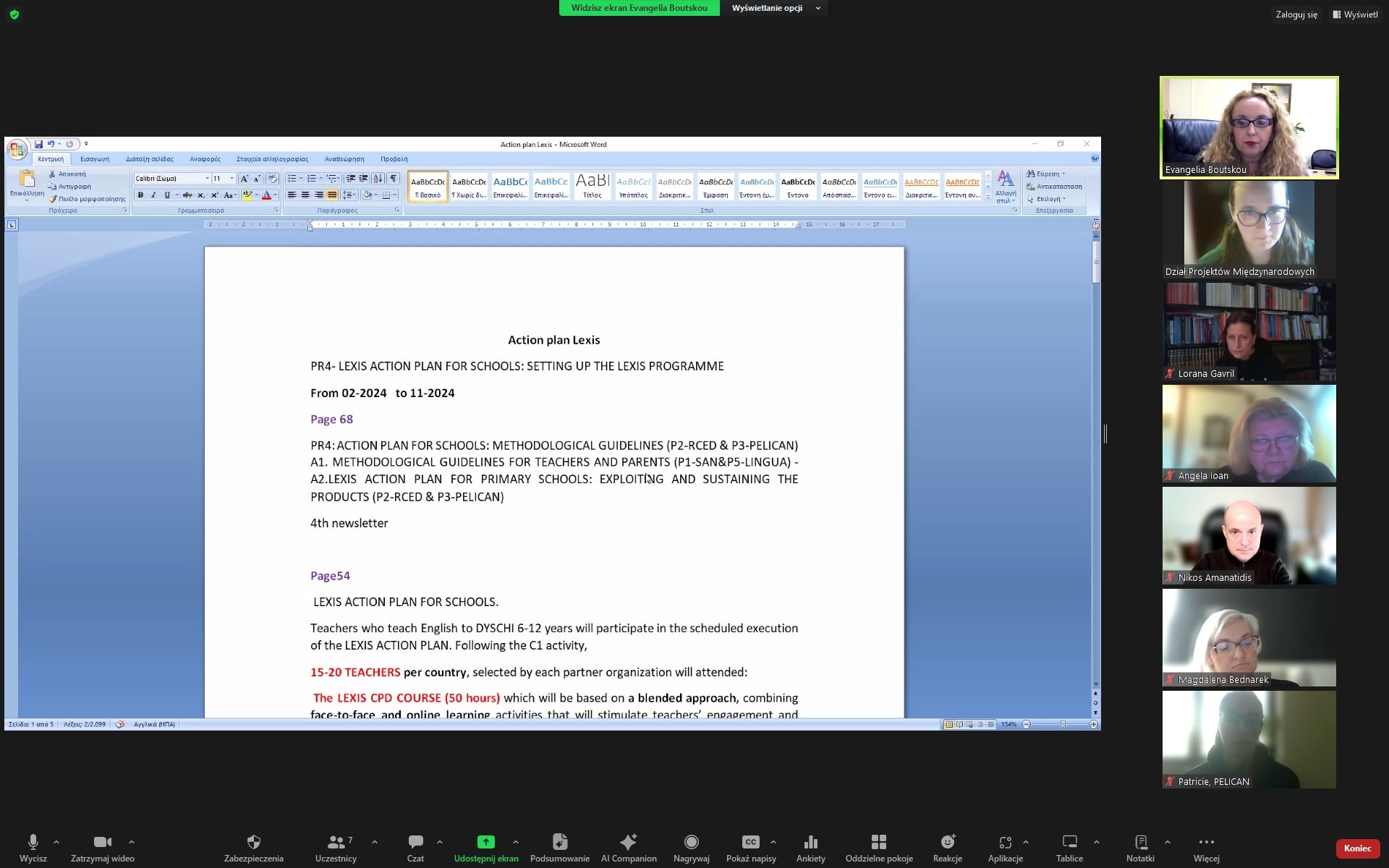This screenshot has width=1389, height=868.
Task: Open Oddzielne pokoje breakout rooms
Action: point(879,847)
